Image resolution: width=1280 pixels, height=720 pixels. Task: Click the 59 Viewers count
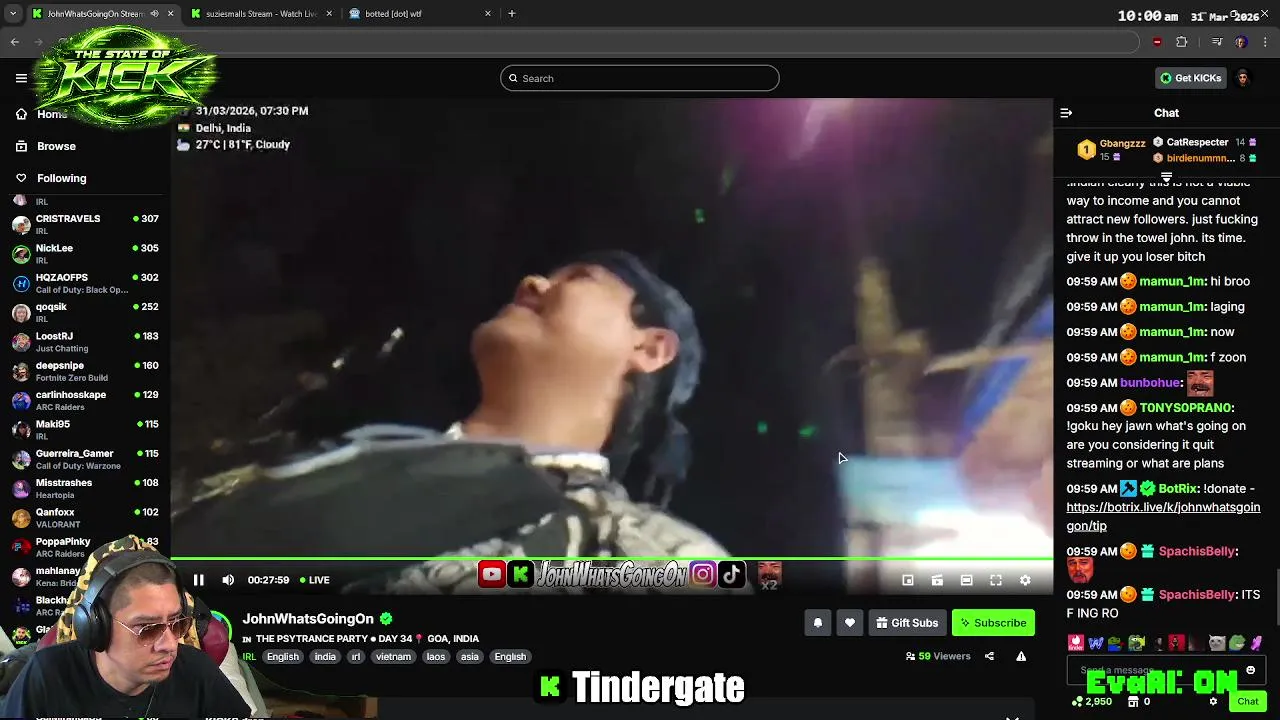click(x=938, y=656)
